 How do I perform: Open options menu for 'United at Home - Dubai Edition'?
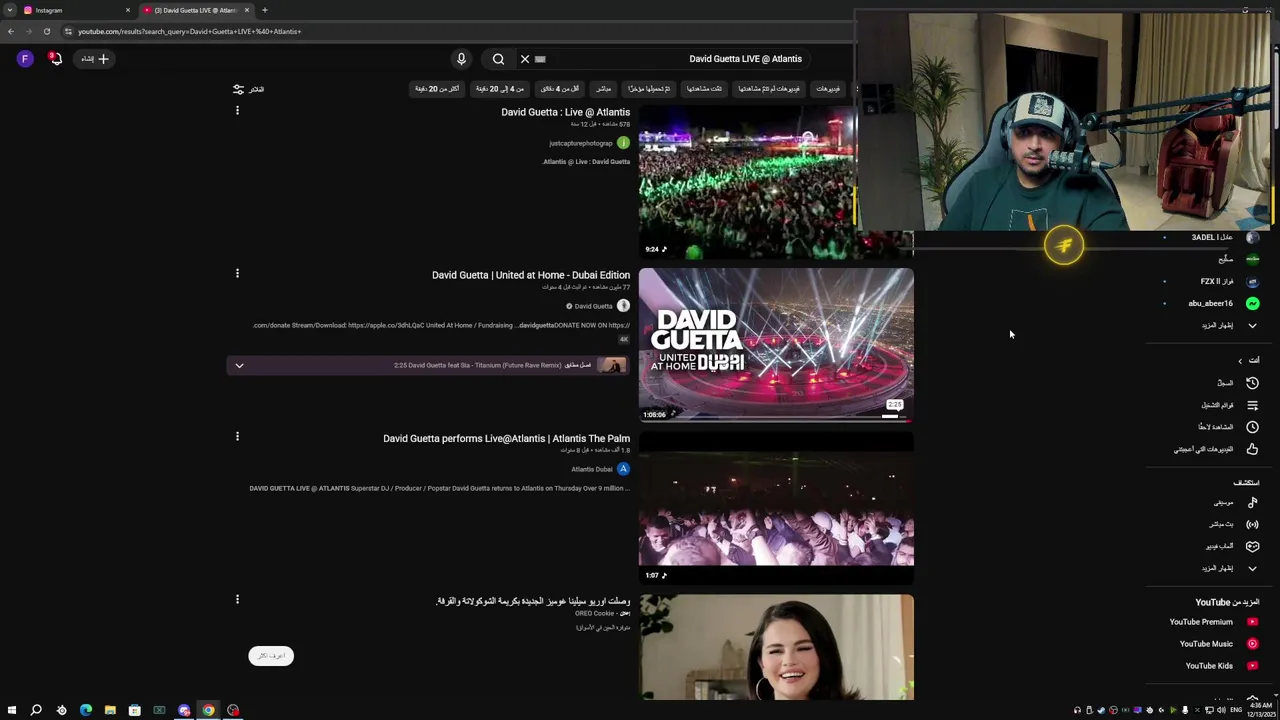pyautogui.click(x=237, y=273)
